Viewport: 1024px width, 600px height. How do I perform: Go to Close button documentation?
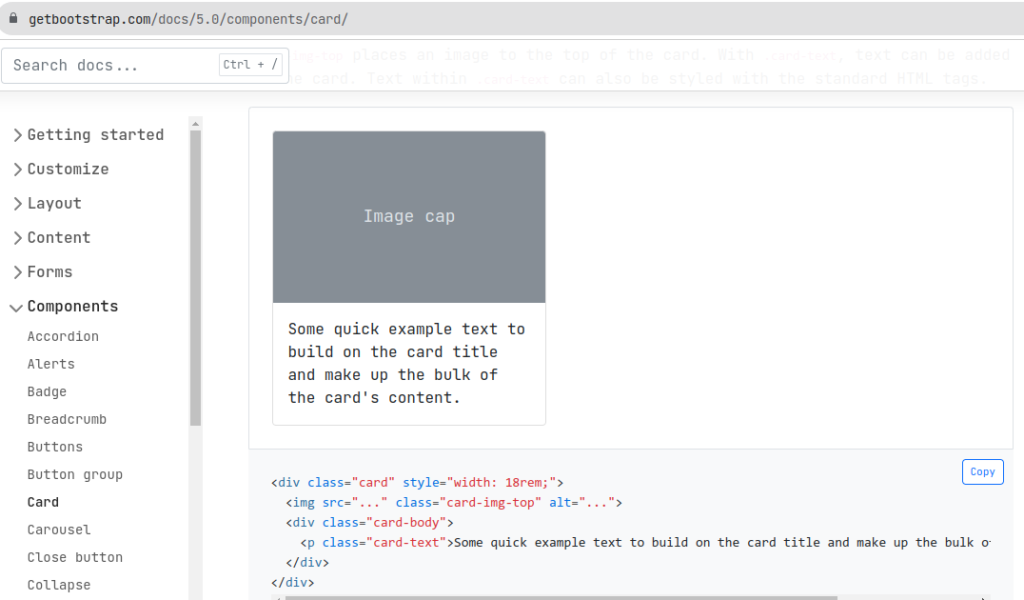click(75, 557)
